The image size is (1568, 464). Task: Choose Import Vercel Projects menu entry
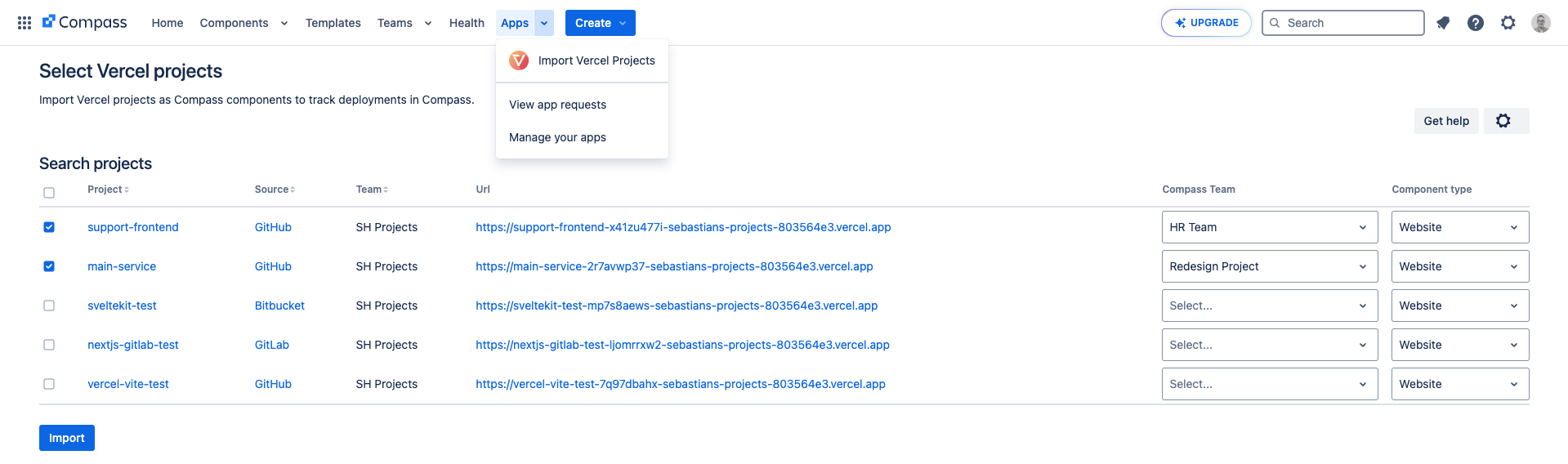(582, 60)
